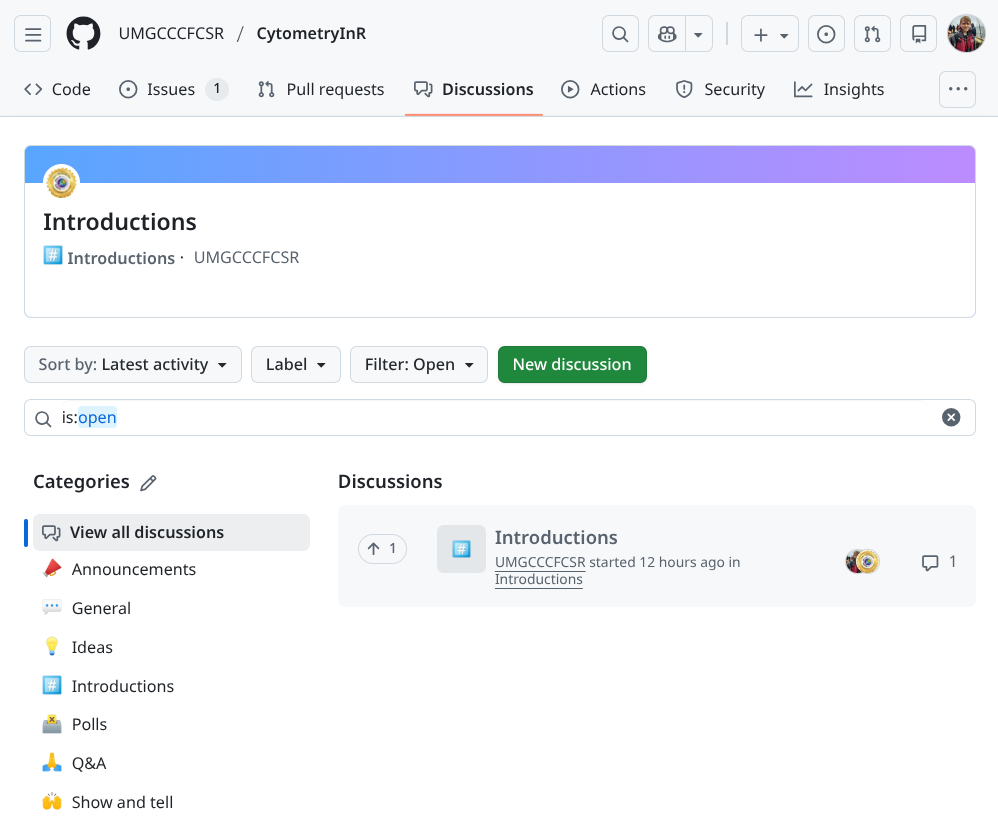998x832 pixels.
Task: Select the Q&A category
Action: (88, 764)
